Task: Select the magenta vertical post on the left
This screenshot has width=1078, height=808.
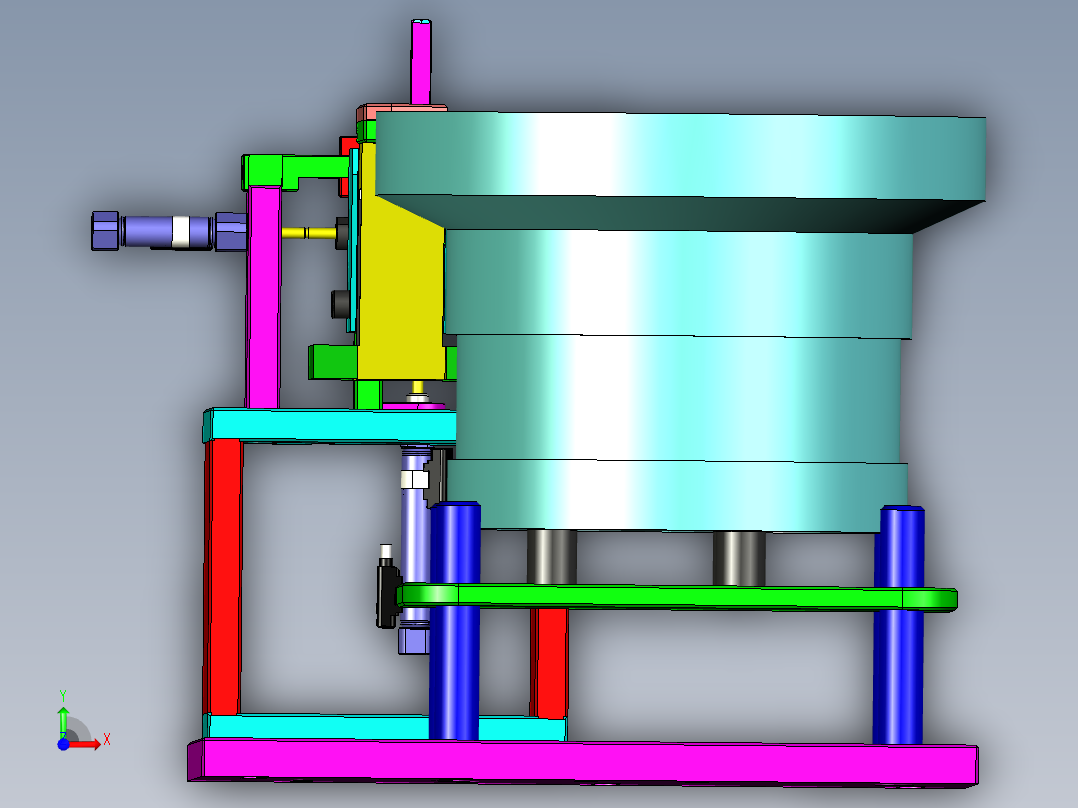Action: pyautogui.click(x=263, y=296)
